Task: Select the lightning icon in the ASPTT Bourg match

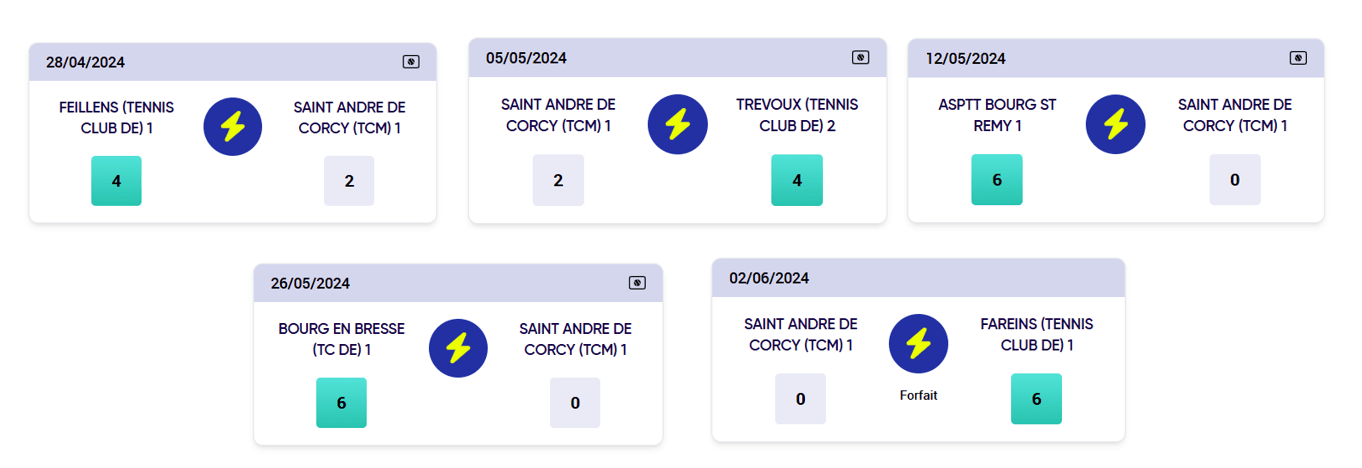Action: [x=1115, y=124]
